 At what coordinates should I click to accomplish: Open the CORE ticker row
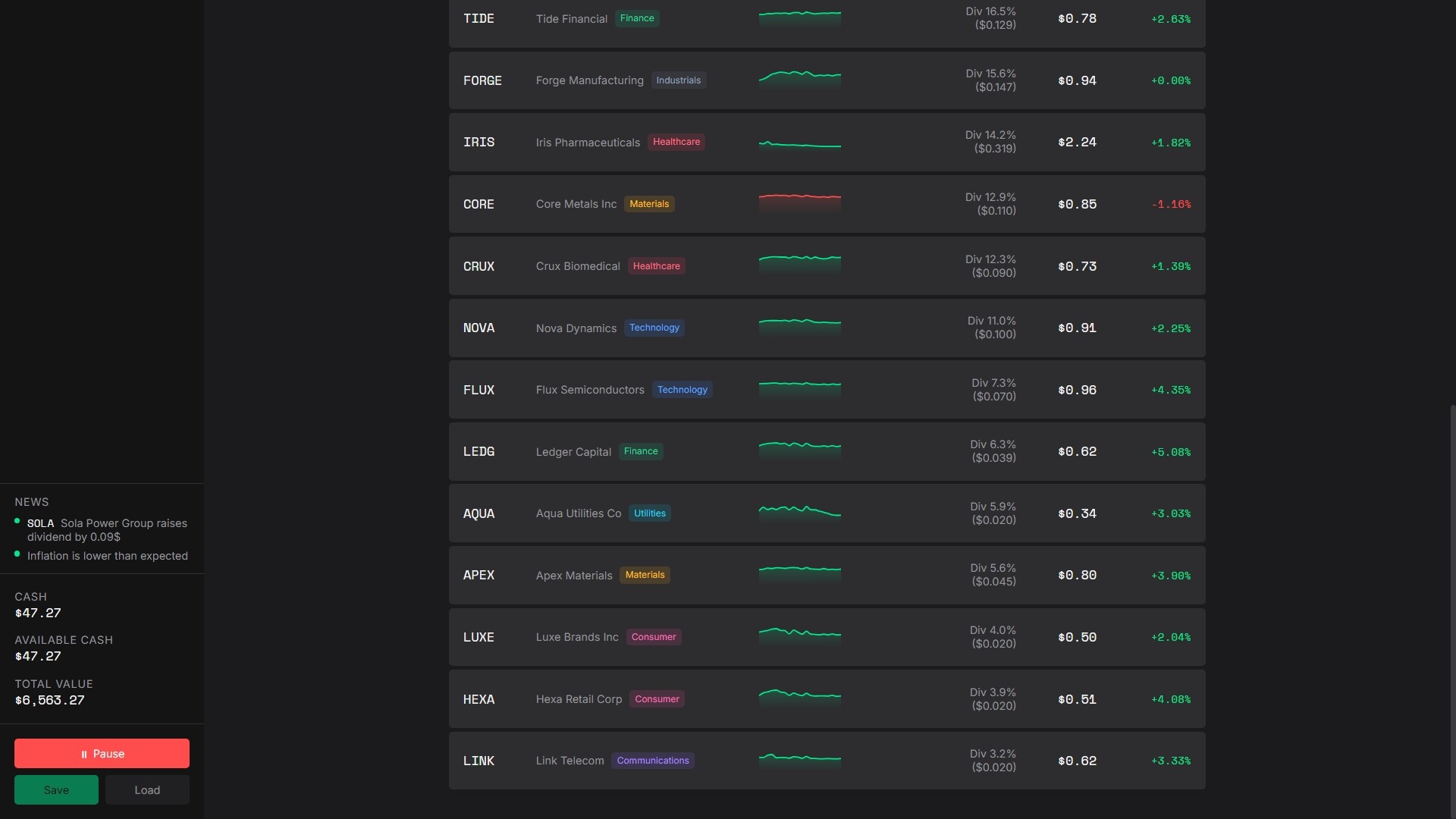[x=827, y=204]
